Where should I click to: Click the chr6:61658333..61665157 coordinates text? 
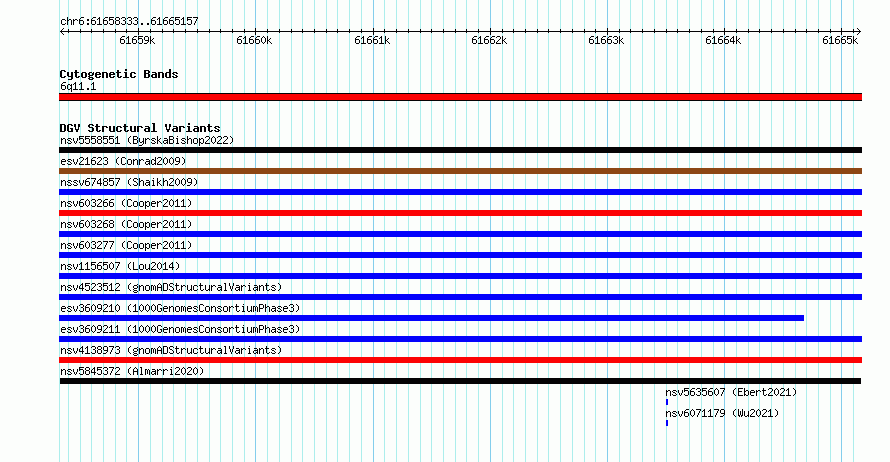[x=129, y=22]
